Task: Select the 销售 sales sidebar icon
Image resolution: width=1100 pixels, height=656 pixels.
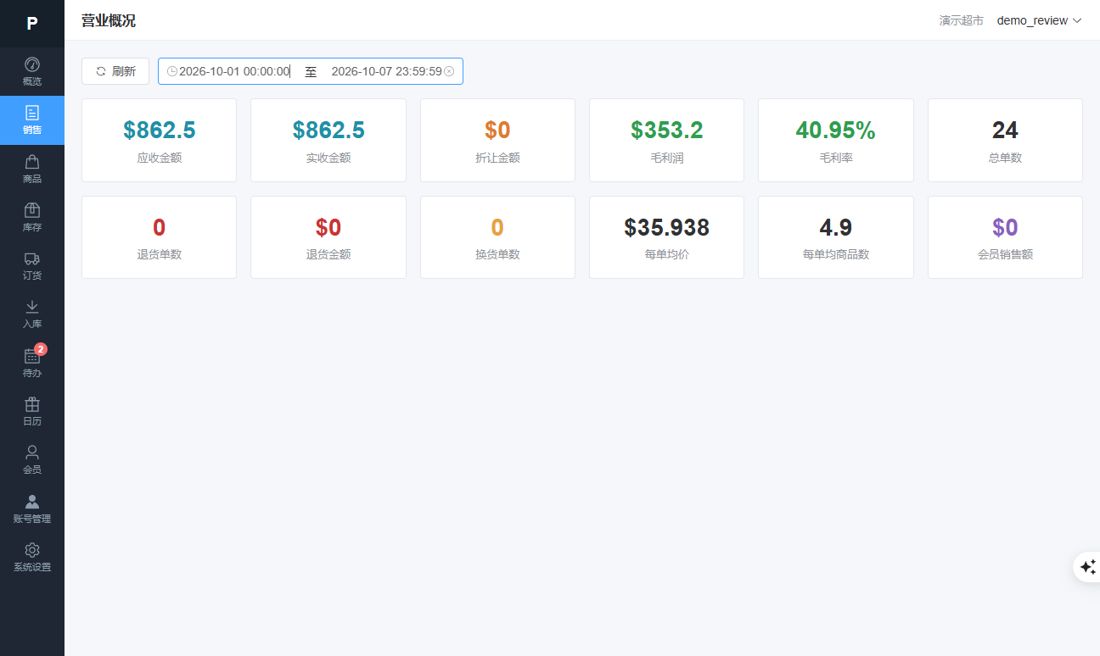Action: (32, 120)
